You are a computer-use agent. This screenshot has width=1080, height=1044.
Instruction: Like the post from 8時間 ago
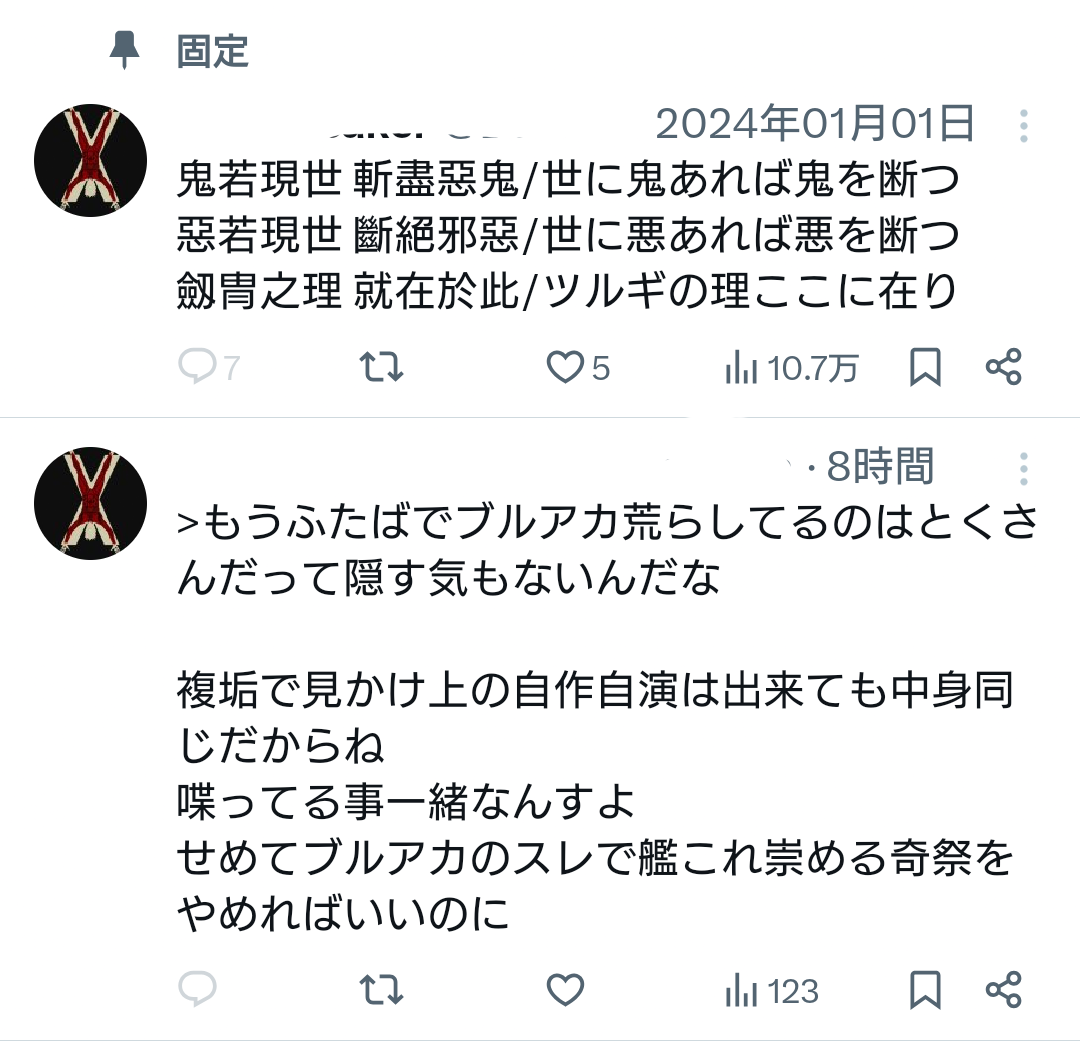(565, 990)
